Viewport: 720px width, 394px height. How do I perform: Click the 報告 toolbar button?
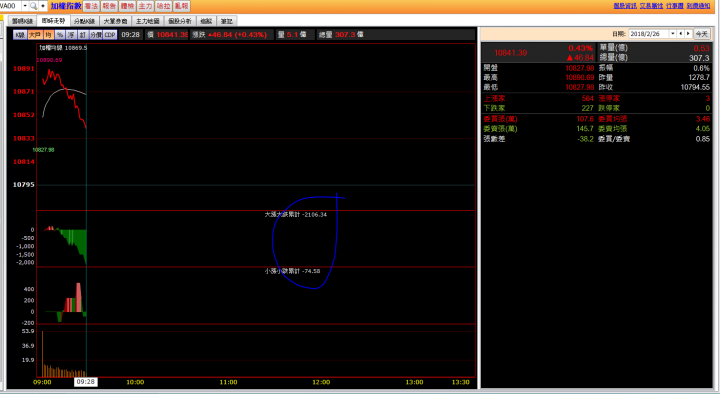109,6
